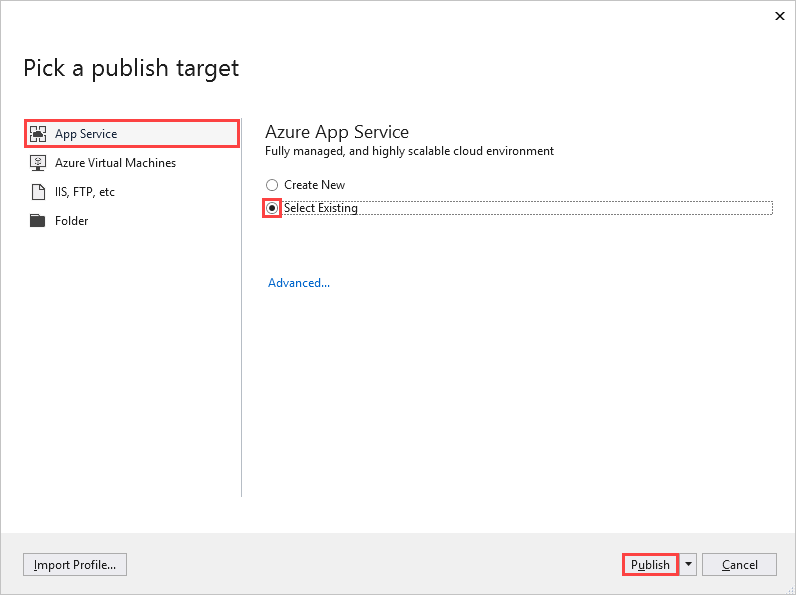Close the dialog with the X button

(779, 16)
